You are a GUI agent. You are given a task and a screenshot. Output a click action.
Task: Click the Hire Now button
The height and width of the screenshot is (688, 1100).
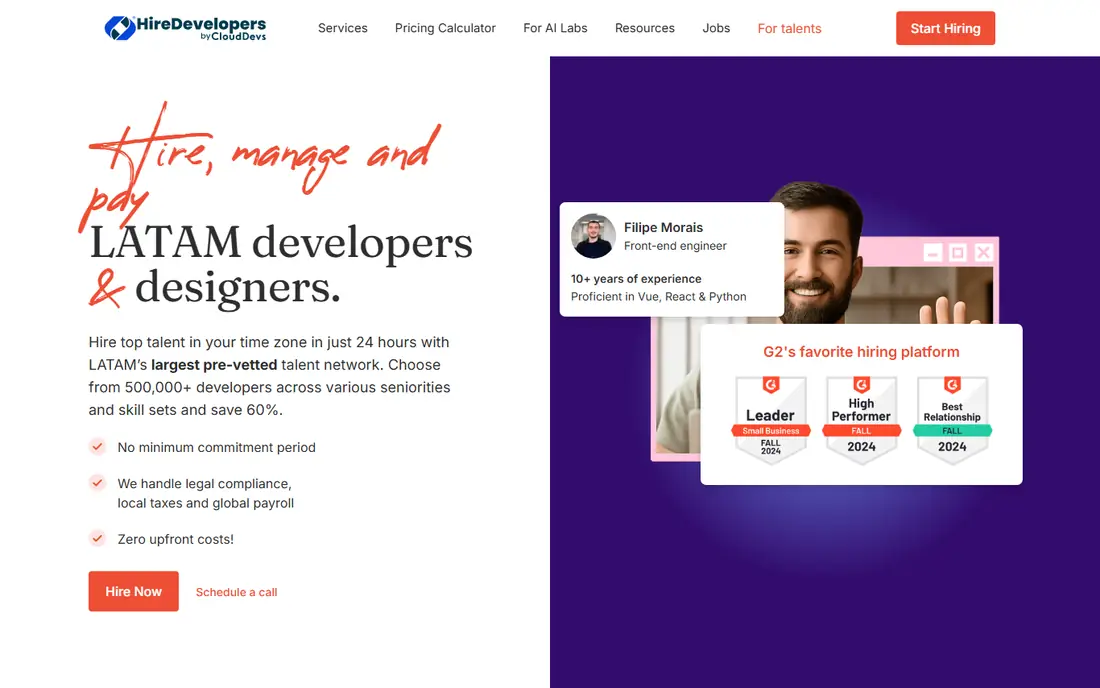pyautogui.click(x=133, y=591)
